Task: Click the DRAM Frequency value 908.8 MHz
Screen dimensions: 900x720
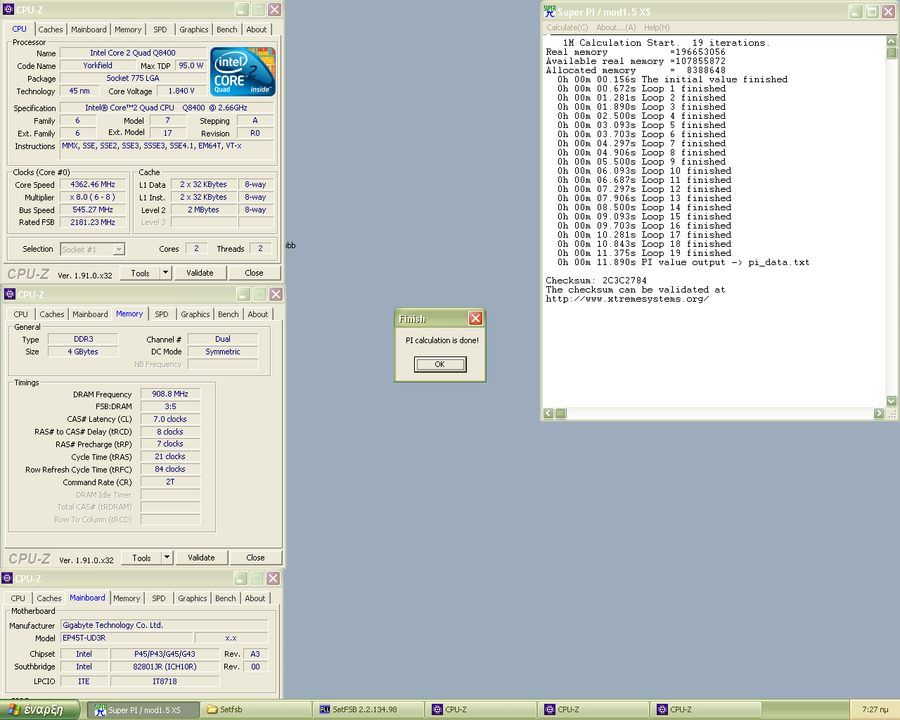Action: click(x=170, y=394)
